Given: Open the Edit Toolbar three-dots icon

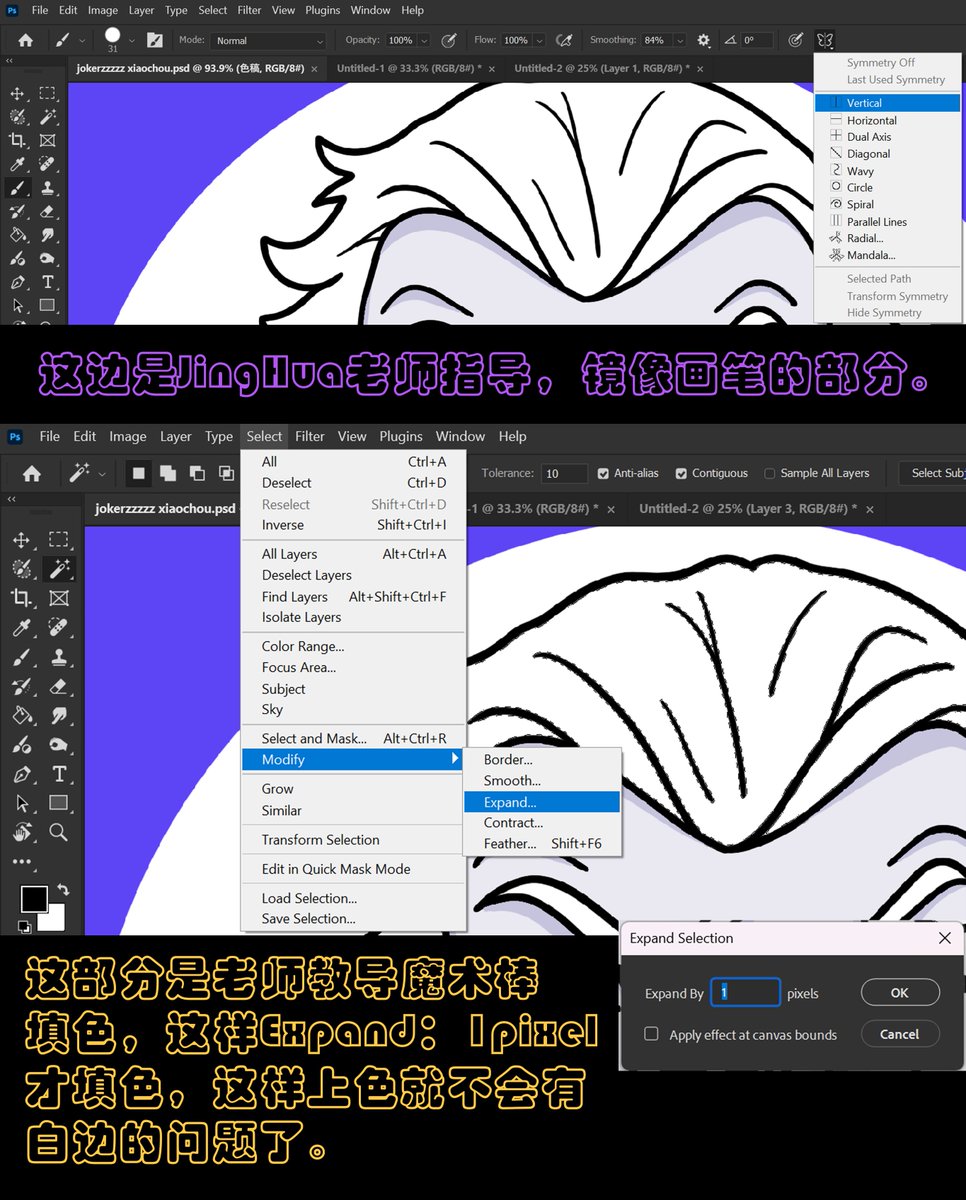Looking at the screenshot, I should [x=21, y=861].
